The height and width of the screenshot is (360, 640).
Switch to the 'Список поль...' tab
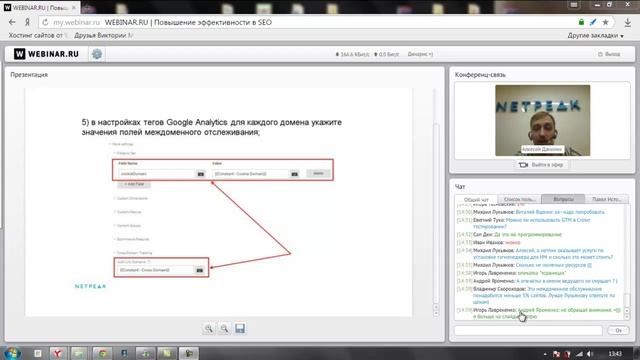click(520, 199)
